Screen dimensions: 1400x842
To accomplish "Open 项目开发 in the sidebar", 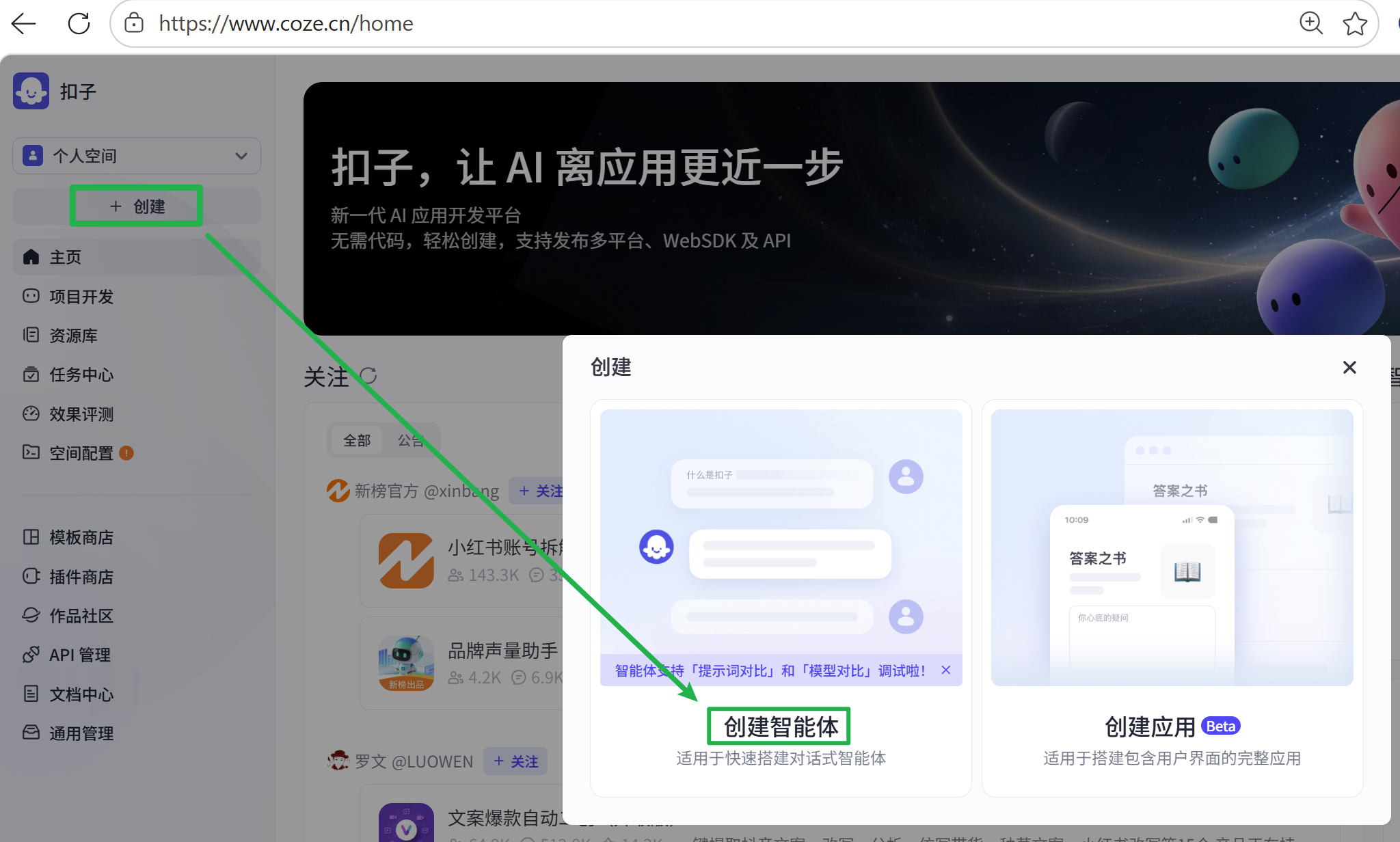I will tap(81, 297).
